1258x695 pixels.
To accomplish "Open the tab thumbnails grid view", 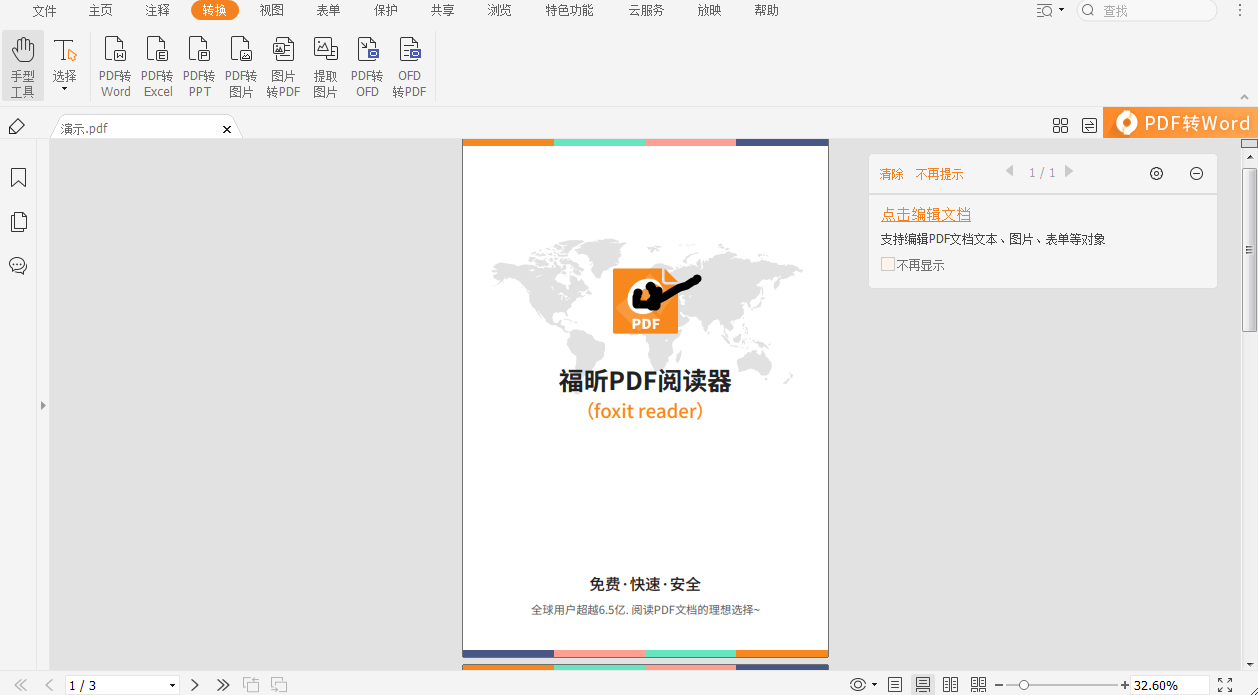I will pos(1060,125).
